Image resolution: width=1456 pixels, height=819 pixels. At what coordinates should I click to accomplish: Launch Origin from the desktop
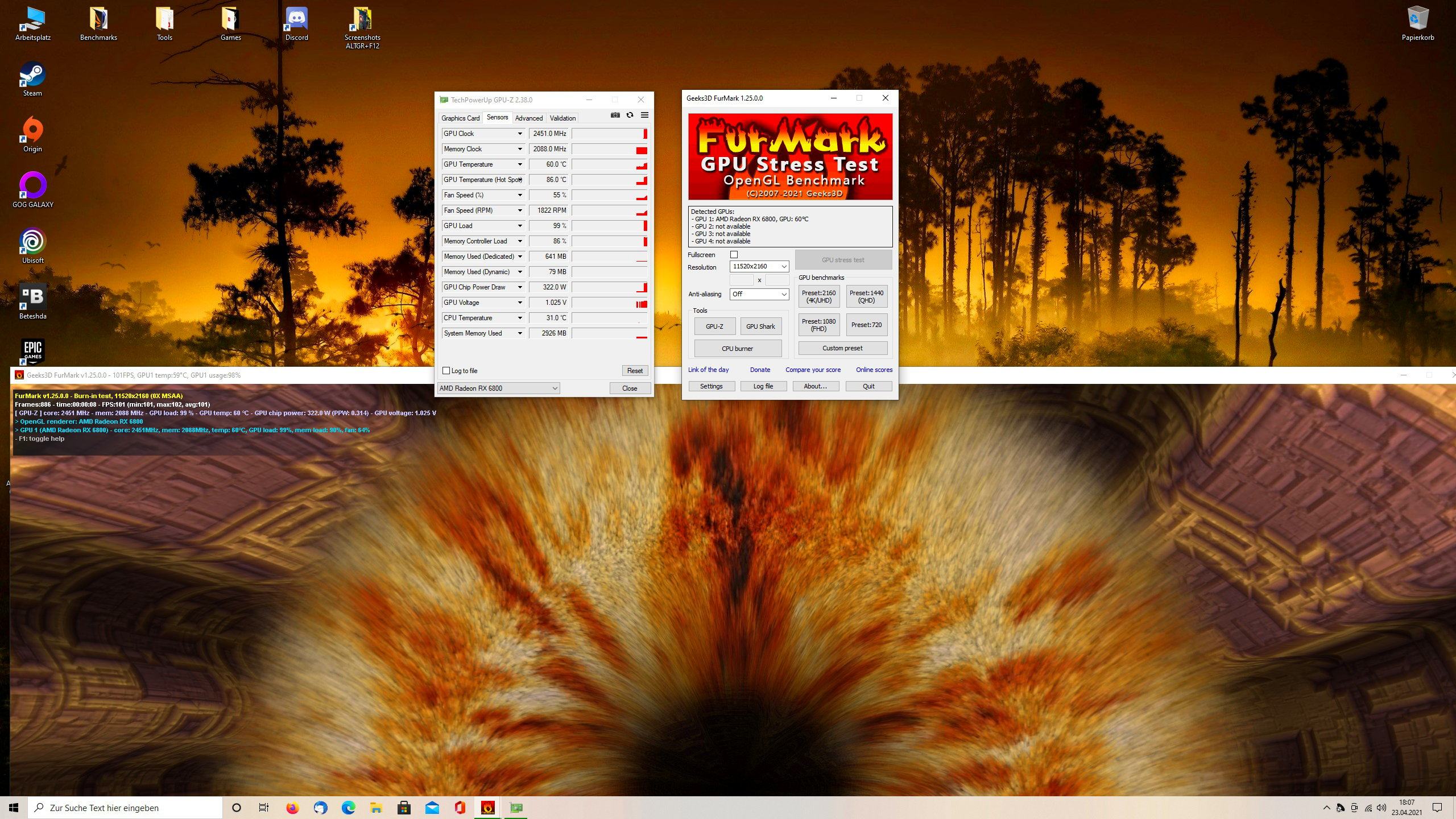click(32, 135)
